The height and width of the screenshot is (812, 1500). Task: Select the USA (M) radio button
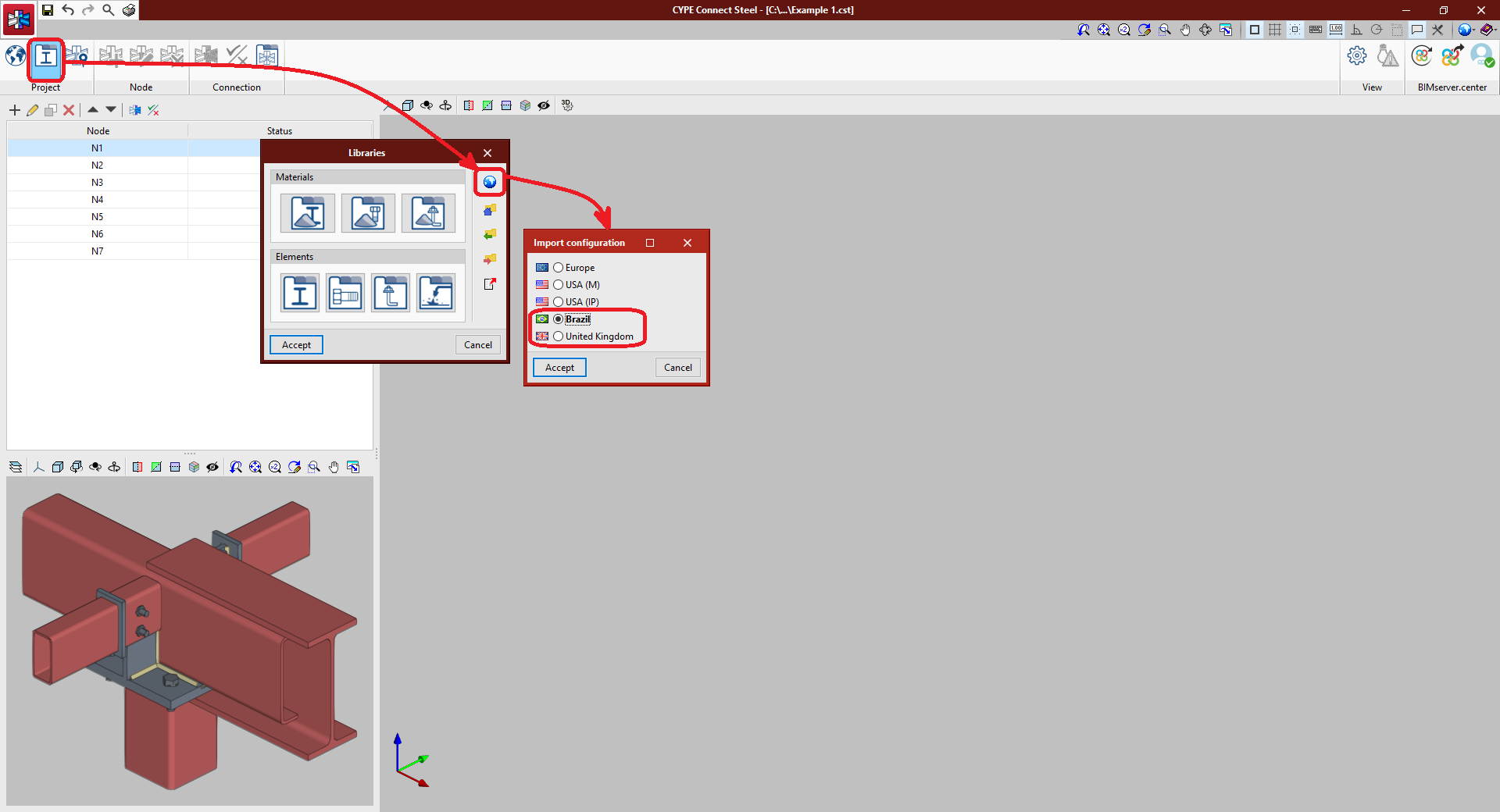pyautogui.click(x=558, y=285)
